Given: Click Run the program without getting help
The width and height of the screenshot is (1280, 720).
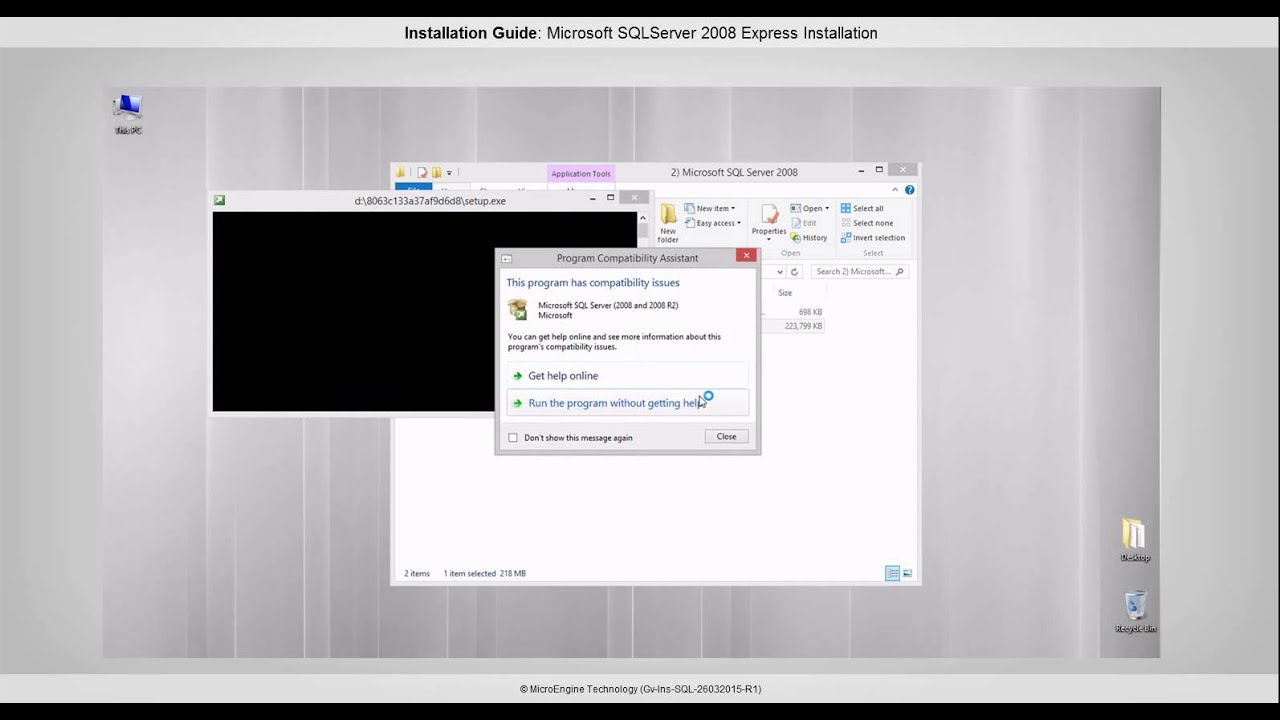Looking at the screenshot, I should (x=628, y=403).
